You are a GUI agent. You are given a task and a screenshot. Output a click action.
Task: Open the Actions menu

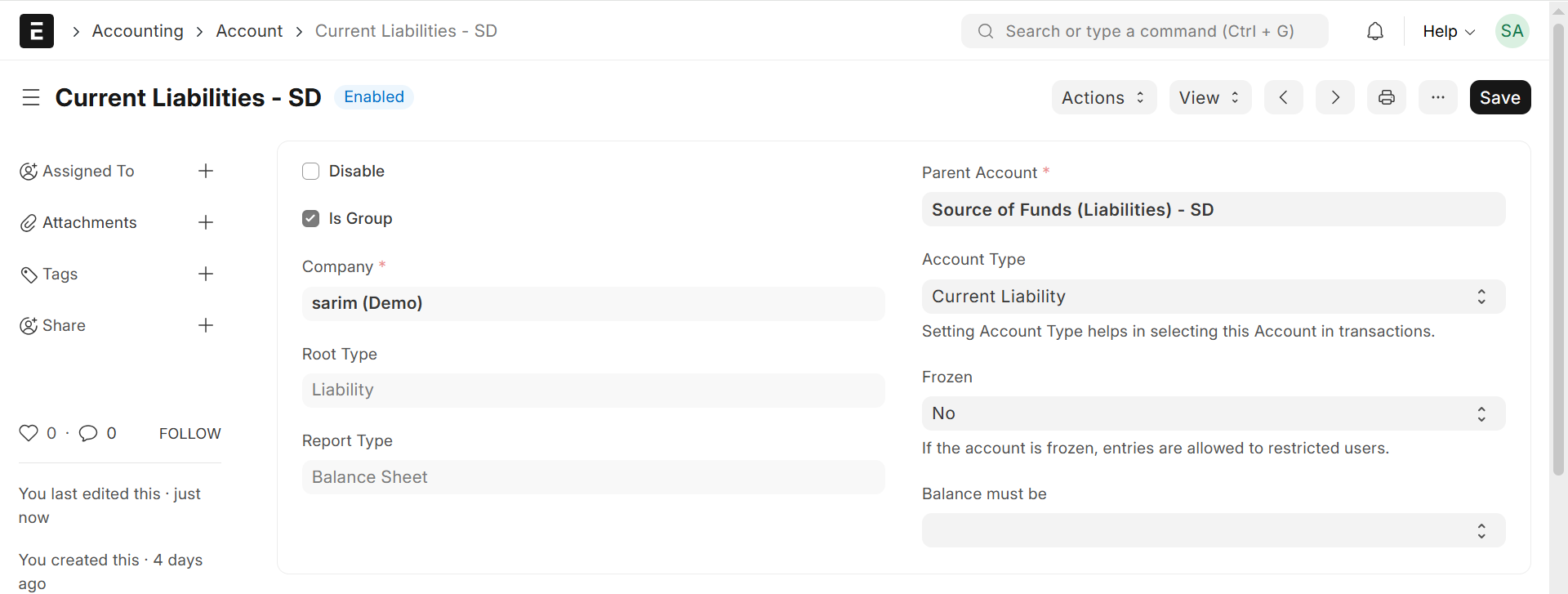1103,98
